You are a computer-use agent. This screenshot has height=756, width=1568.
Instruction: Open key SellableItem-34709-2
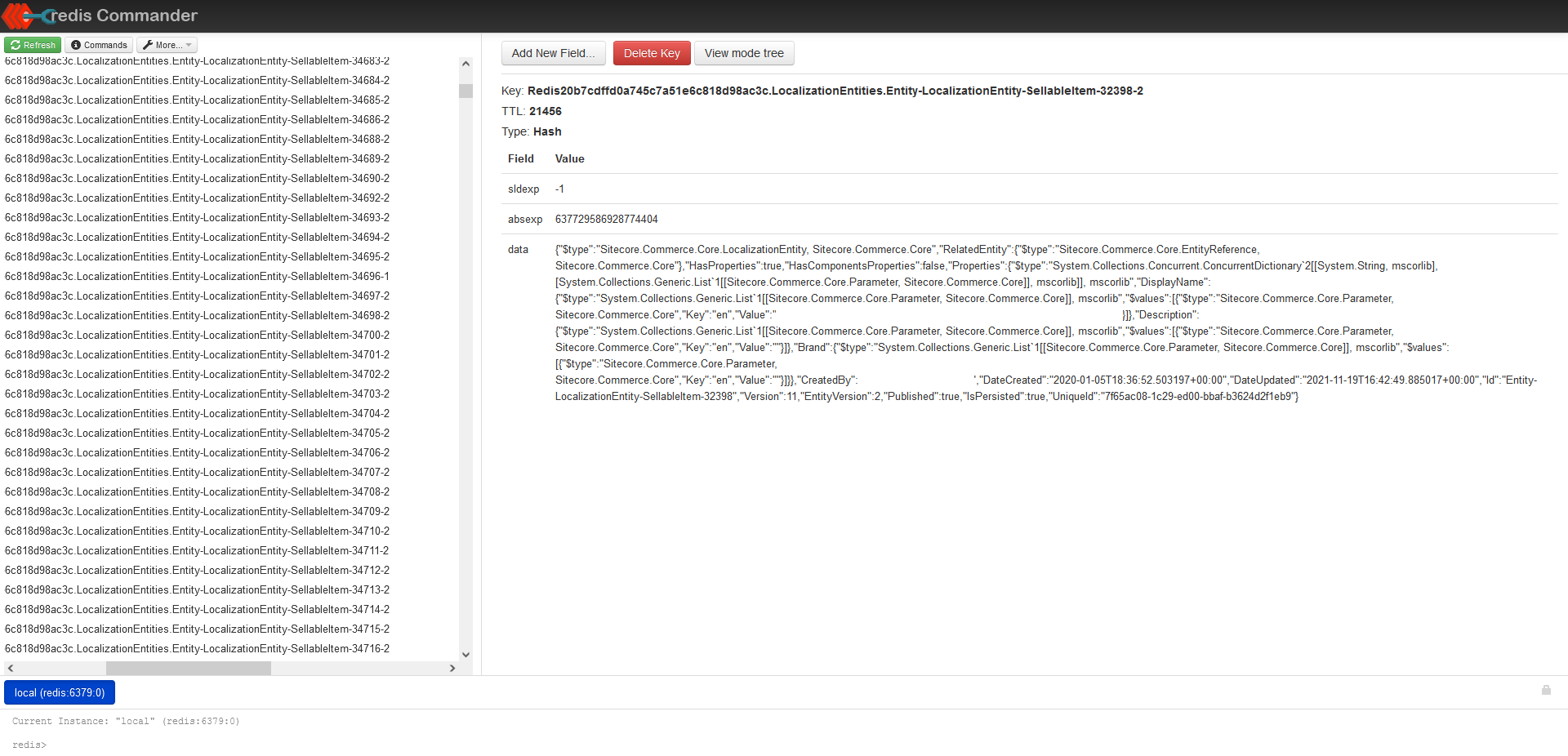pos(197,511)
